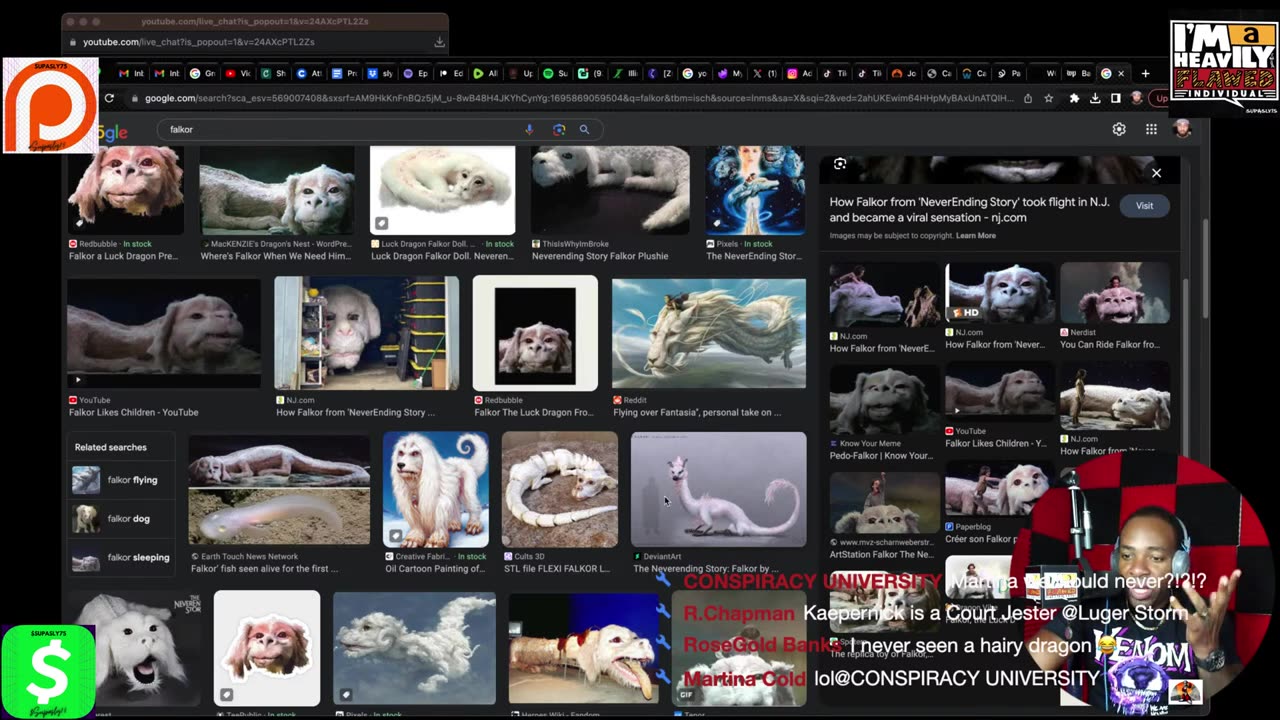The width and height of the screenshot is (1280, 720).
Task: Open the Oil Cartoon Painting image
Action: tap(435, 489)
